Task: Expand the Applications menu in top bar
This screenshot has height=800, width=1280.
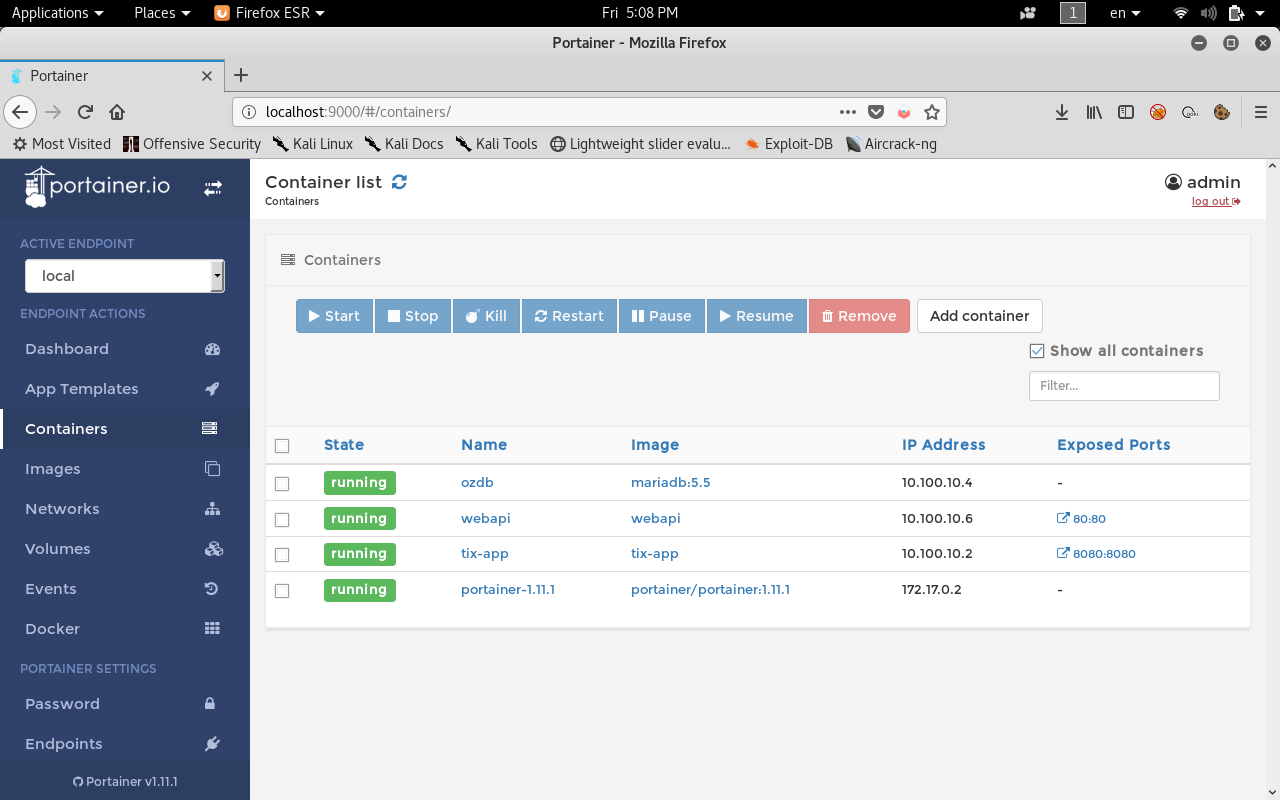Action: coord(57,13)
